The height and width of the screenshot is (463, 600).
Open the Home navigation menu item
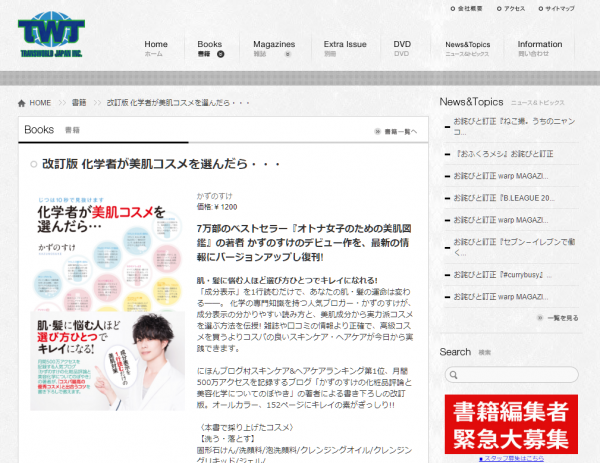[156, 49]
